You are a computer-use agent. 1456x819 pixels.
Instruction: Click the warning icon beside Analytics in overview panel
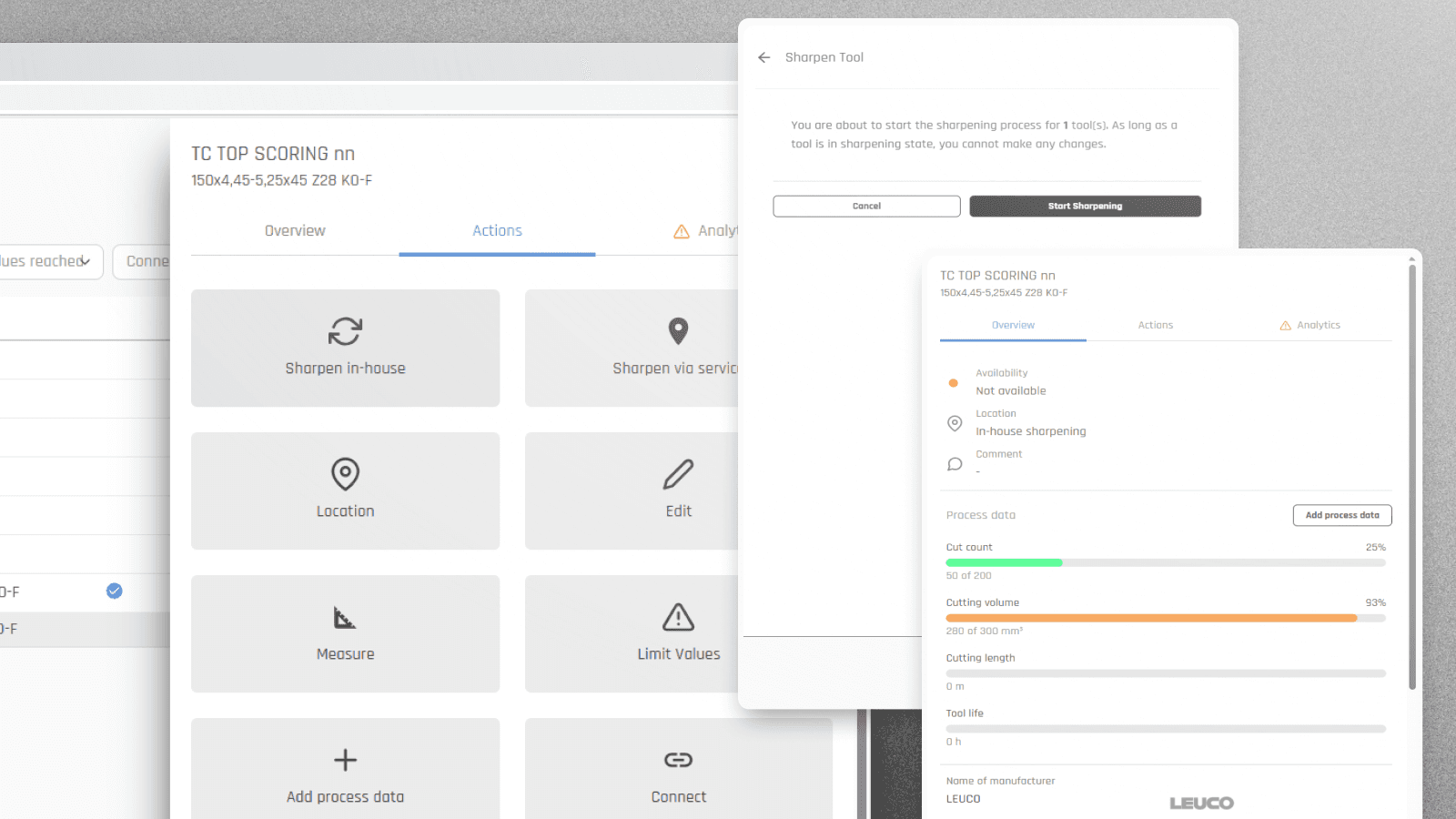pyautogui.click(x=1285, y=326)
